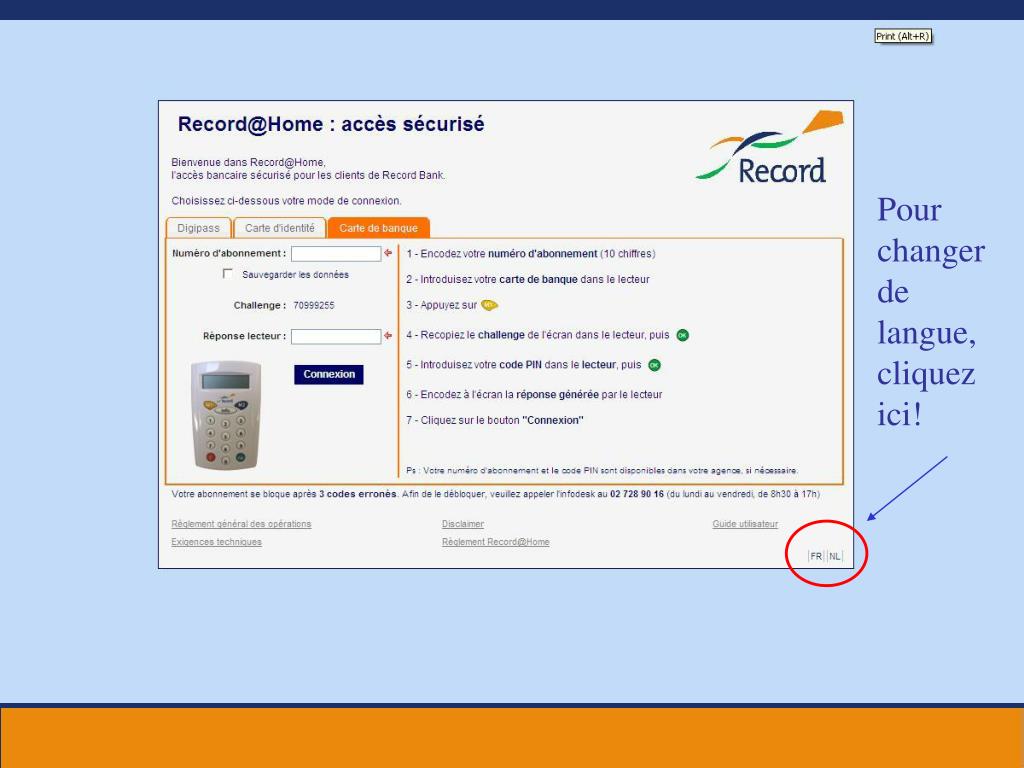1024x768 pixels.
Task: Select the Carte de banque tab
Action: [378, 228]
